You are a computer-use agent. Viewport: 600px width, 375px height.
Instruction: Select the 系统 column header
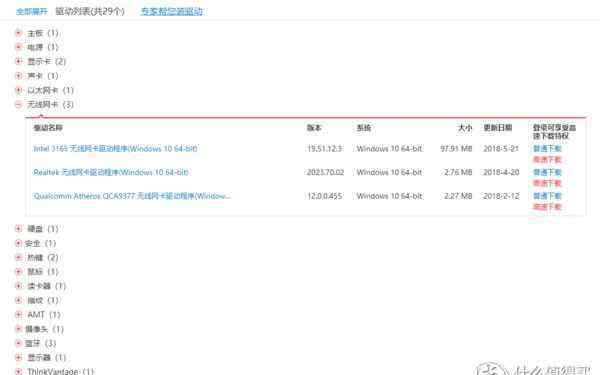tap(364, 128)
